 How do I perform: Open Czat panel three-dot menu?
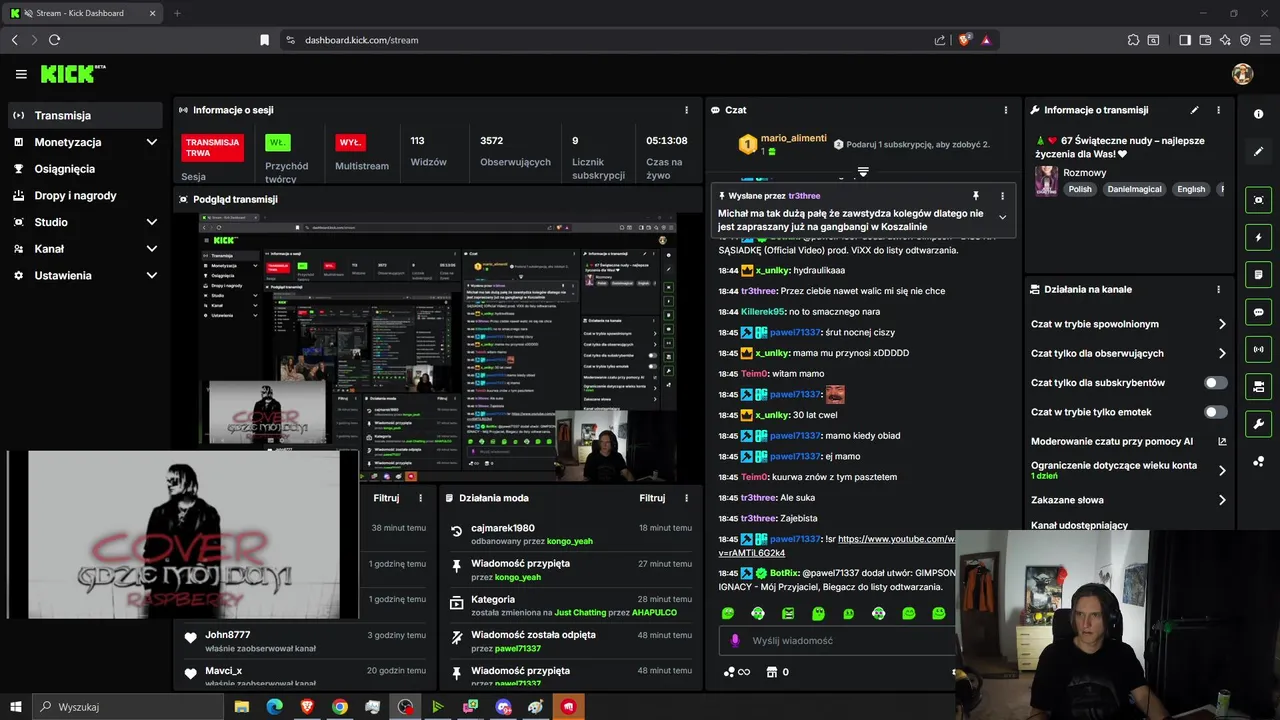pos(1005,110)
